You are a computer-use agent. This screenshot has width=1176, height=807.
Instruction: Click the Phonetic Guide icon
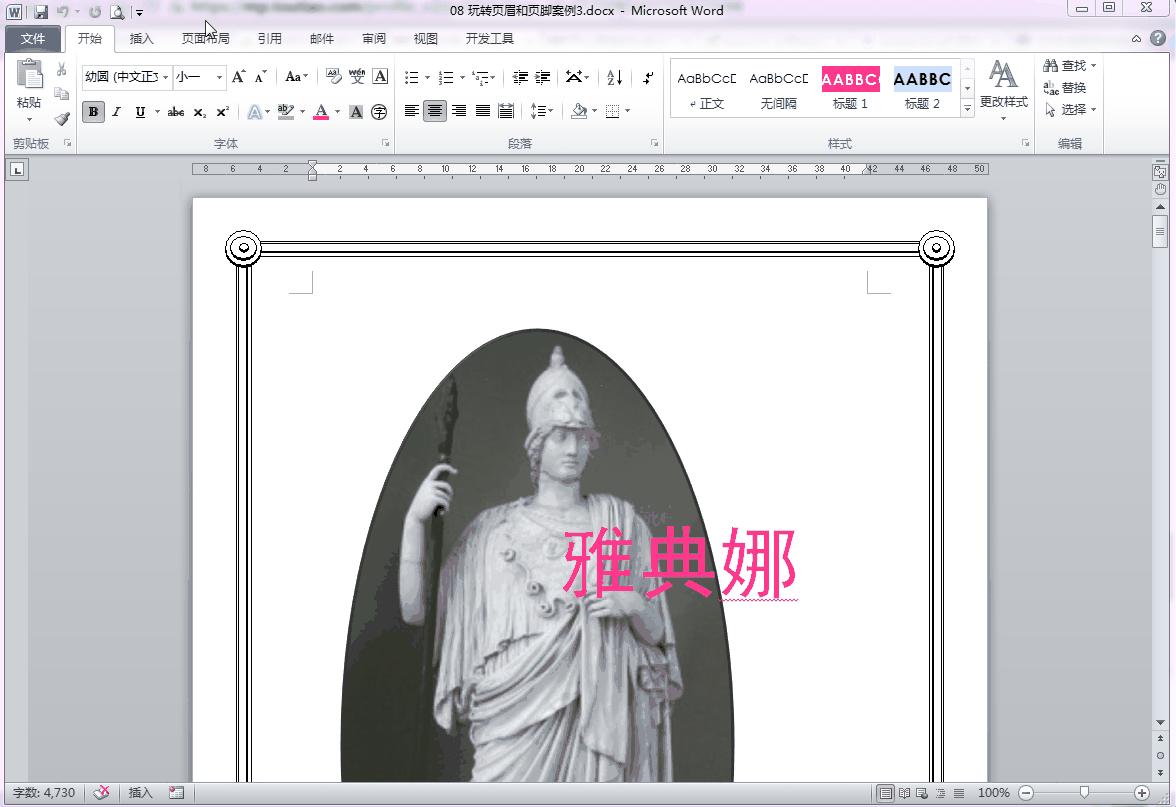click(x=358, y=77)
